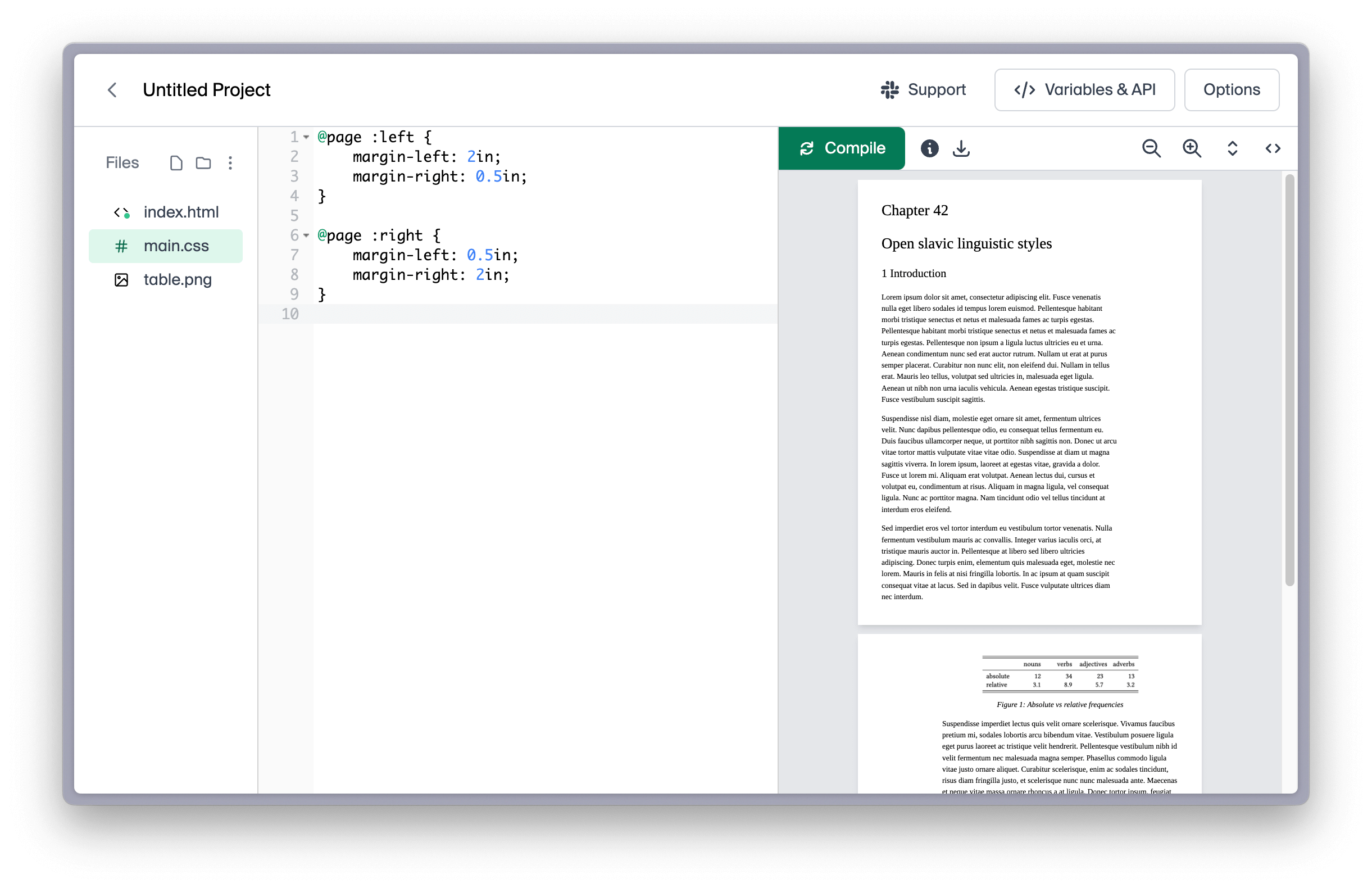Click '1 Introduction' heading in preview
Screen dimensions: 1372x888
tap(913, 273)
